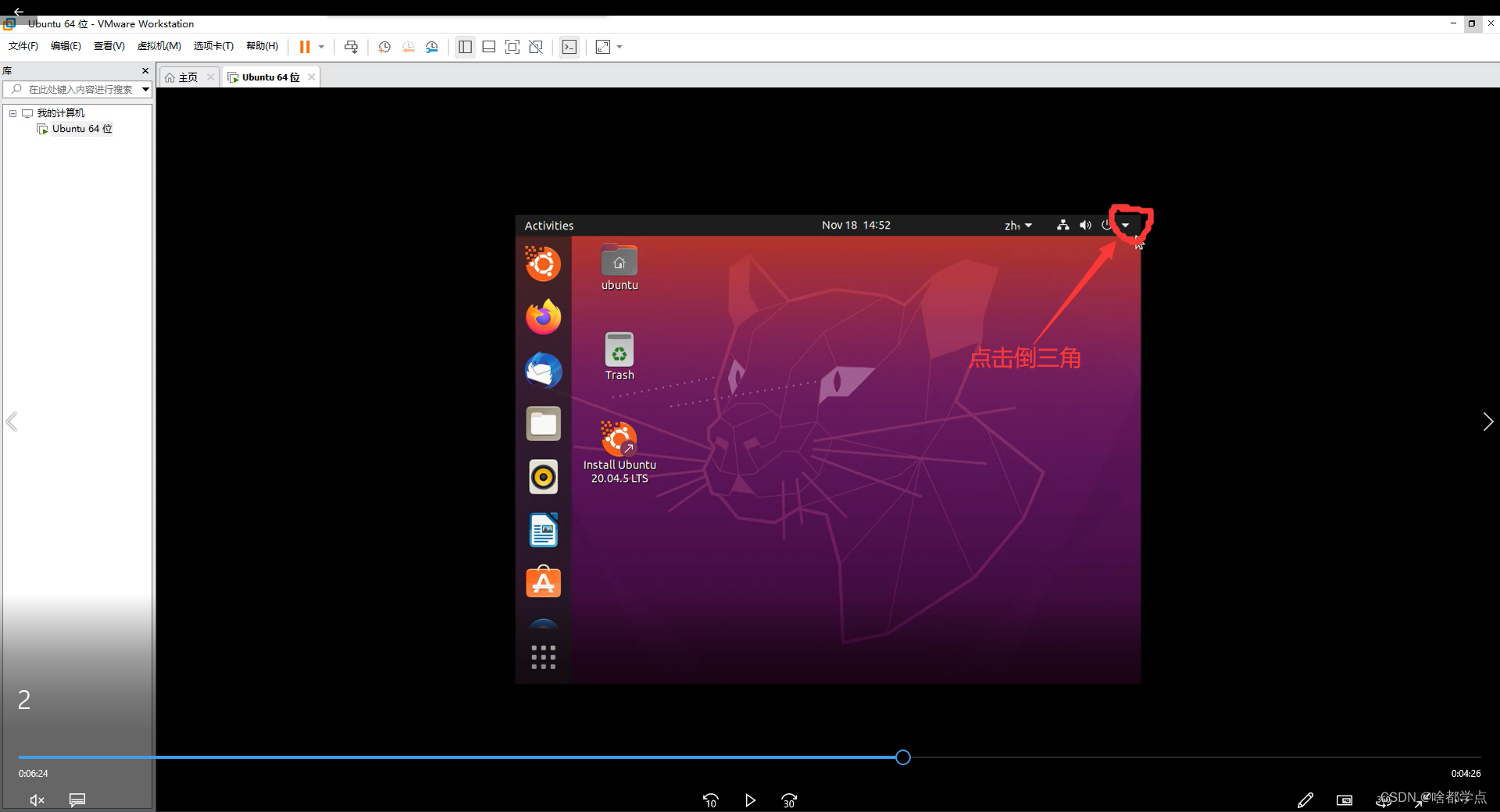Skip forward 30 seconds
Screen dimensions: 1500x812
[x=789, y=800]
